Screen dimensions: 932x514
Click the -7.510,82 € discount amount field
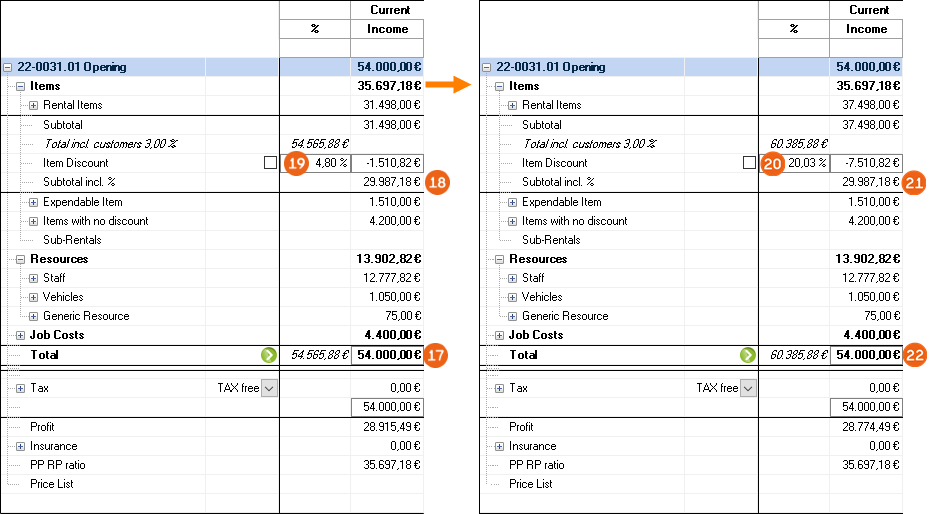[x=866, y=163]
